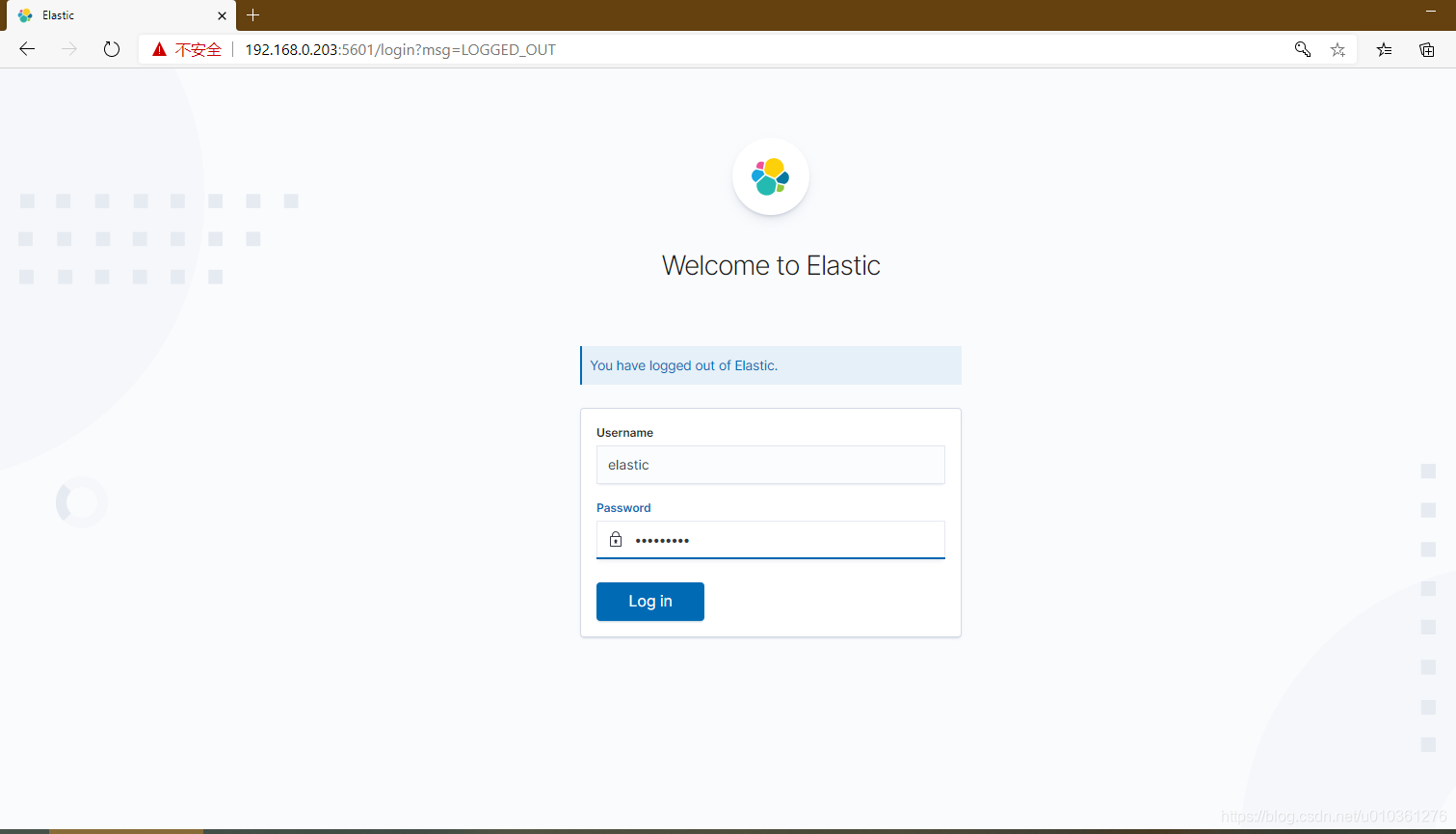Click the red not-secure warning triangle
Image resolution: width=1456 pixels, height=834 pixels.
pyautogui.click(x=160, y=49)
